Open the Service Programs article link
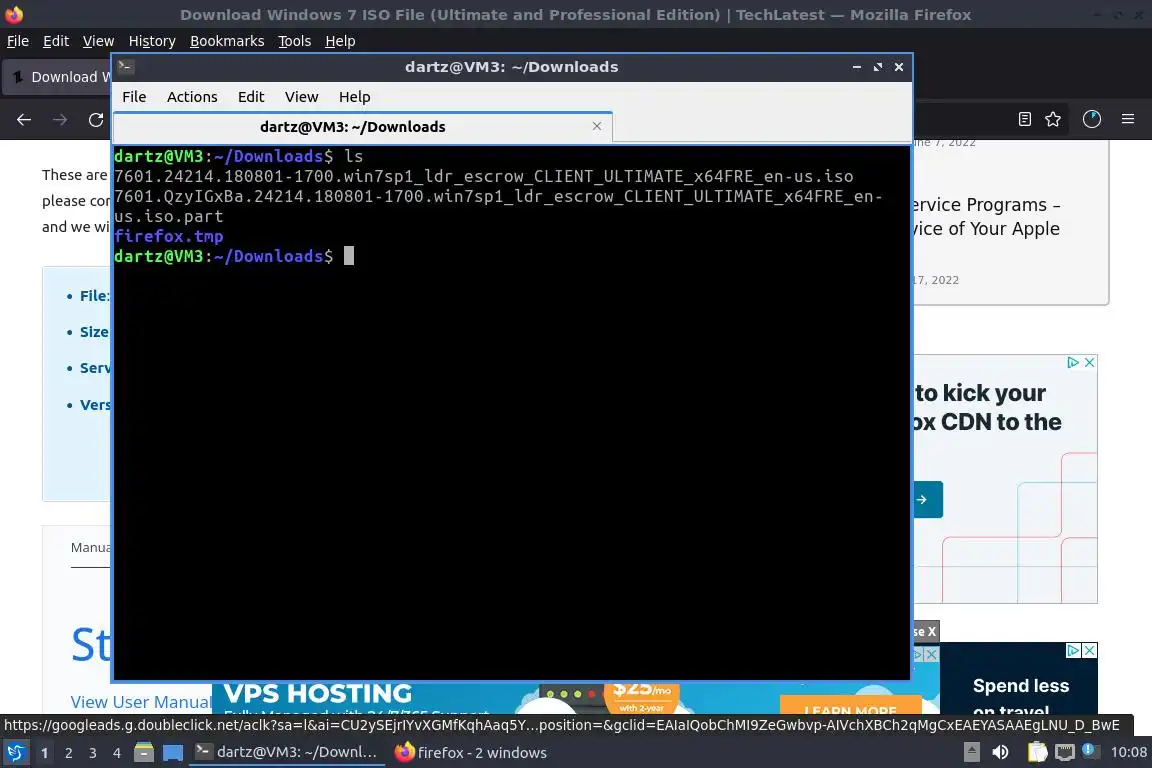This screenshot has width=1152, height=768. point(987,217)
